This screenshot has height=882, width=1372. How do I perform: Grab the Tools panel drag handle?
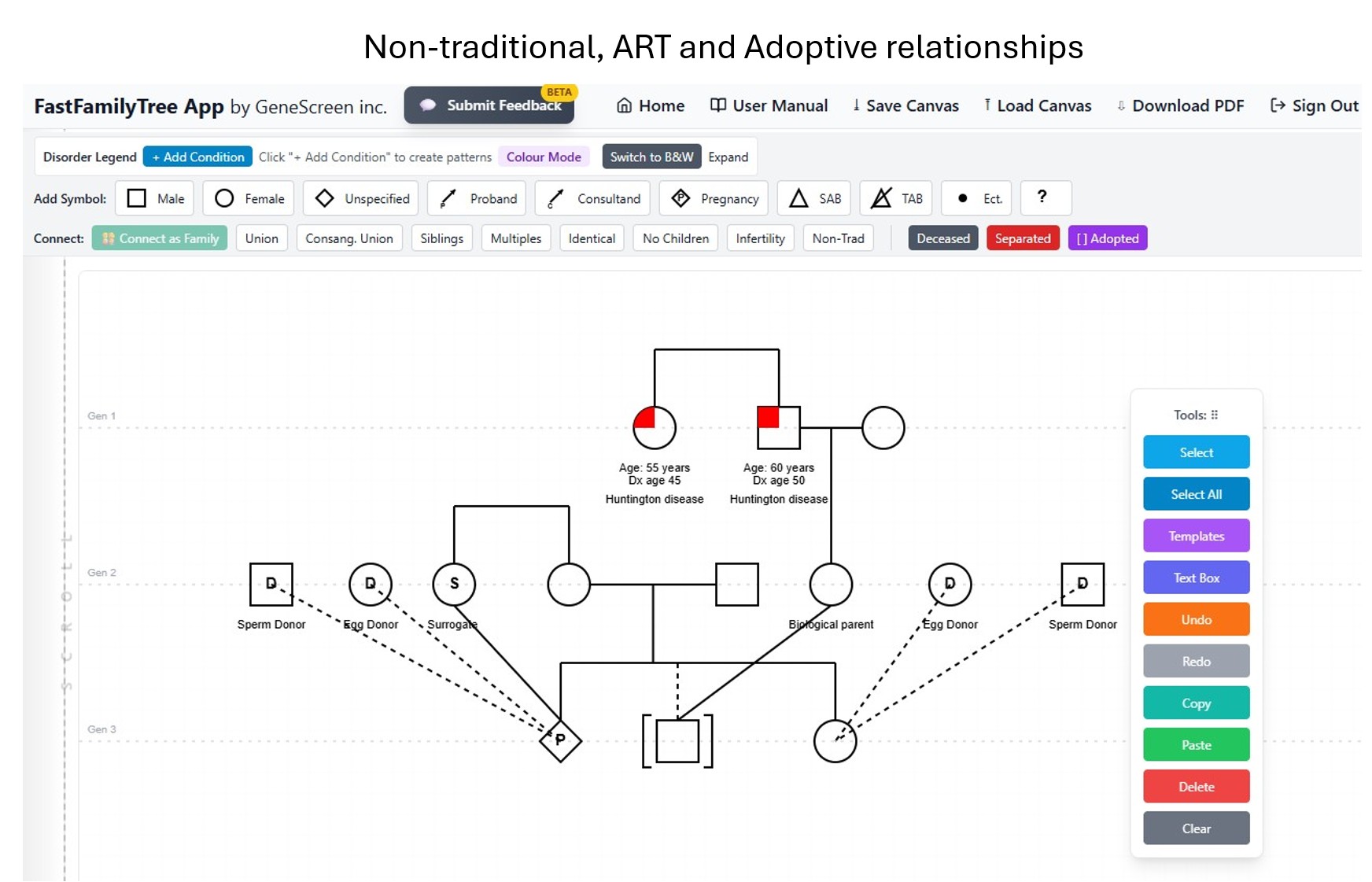click(x=1215, y=415)
